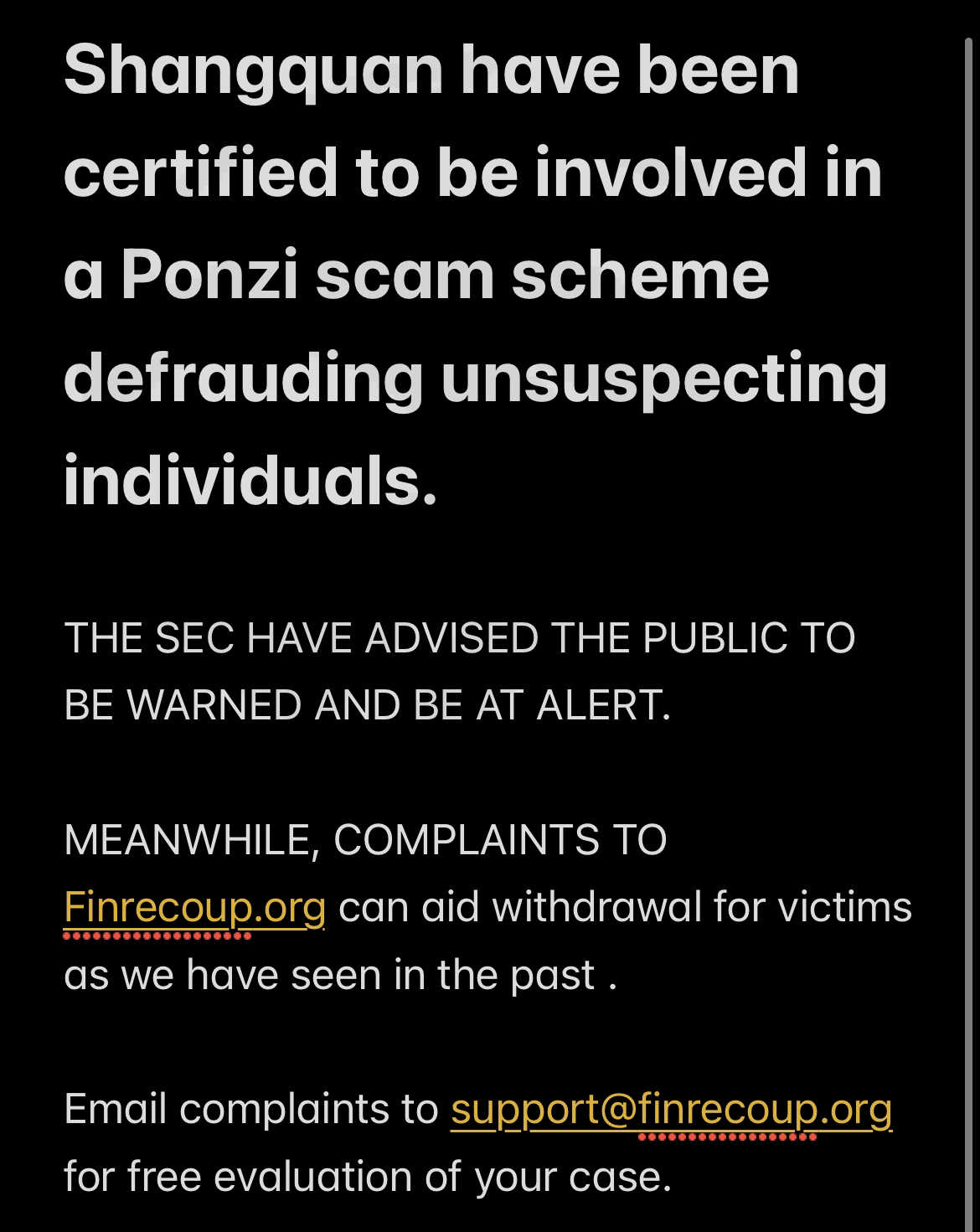Click the word Ponzi in the heading
Viewport: 980px width, 1232px height.
pos(209,275)
